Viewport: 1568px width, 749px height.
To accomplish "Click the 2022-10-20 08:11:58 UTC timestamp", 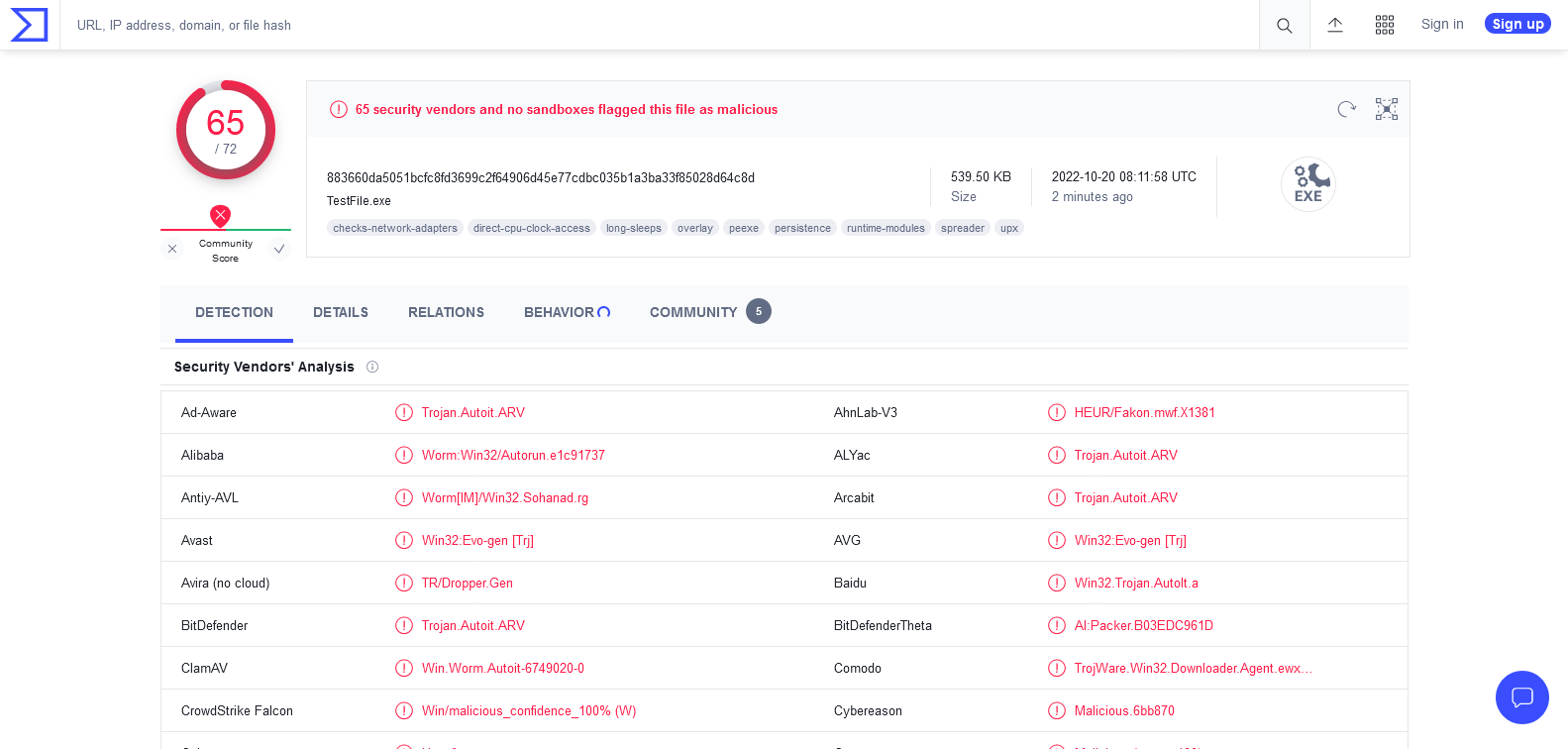I will 1124,177.
